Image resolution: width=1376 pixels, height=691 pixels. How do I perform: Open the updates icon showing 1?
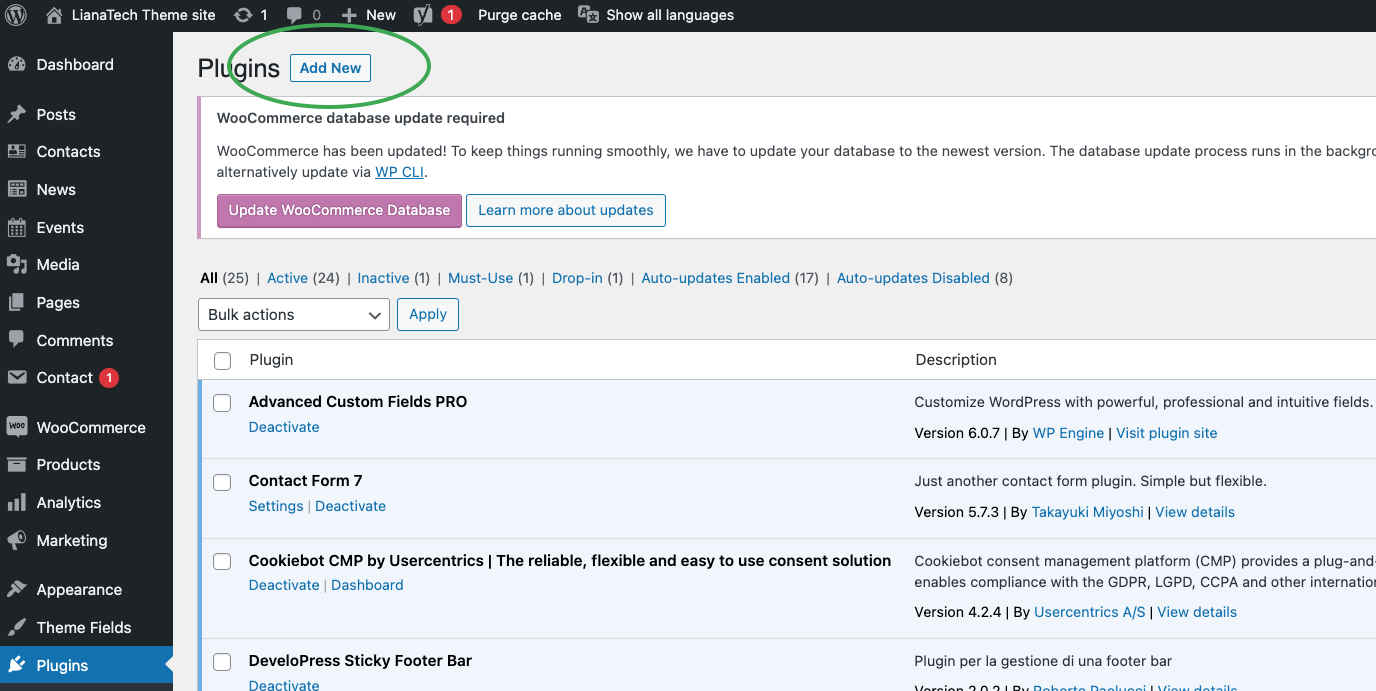[243, 15]
